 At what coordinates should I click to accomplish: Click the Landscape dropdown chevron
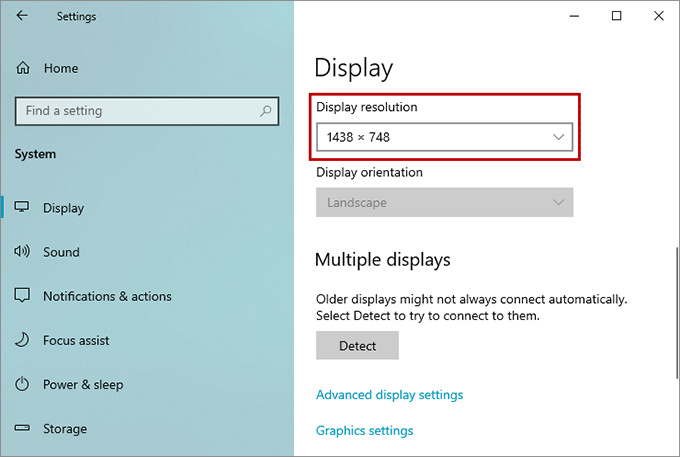coord(559,202)
